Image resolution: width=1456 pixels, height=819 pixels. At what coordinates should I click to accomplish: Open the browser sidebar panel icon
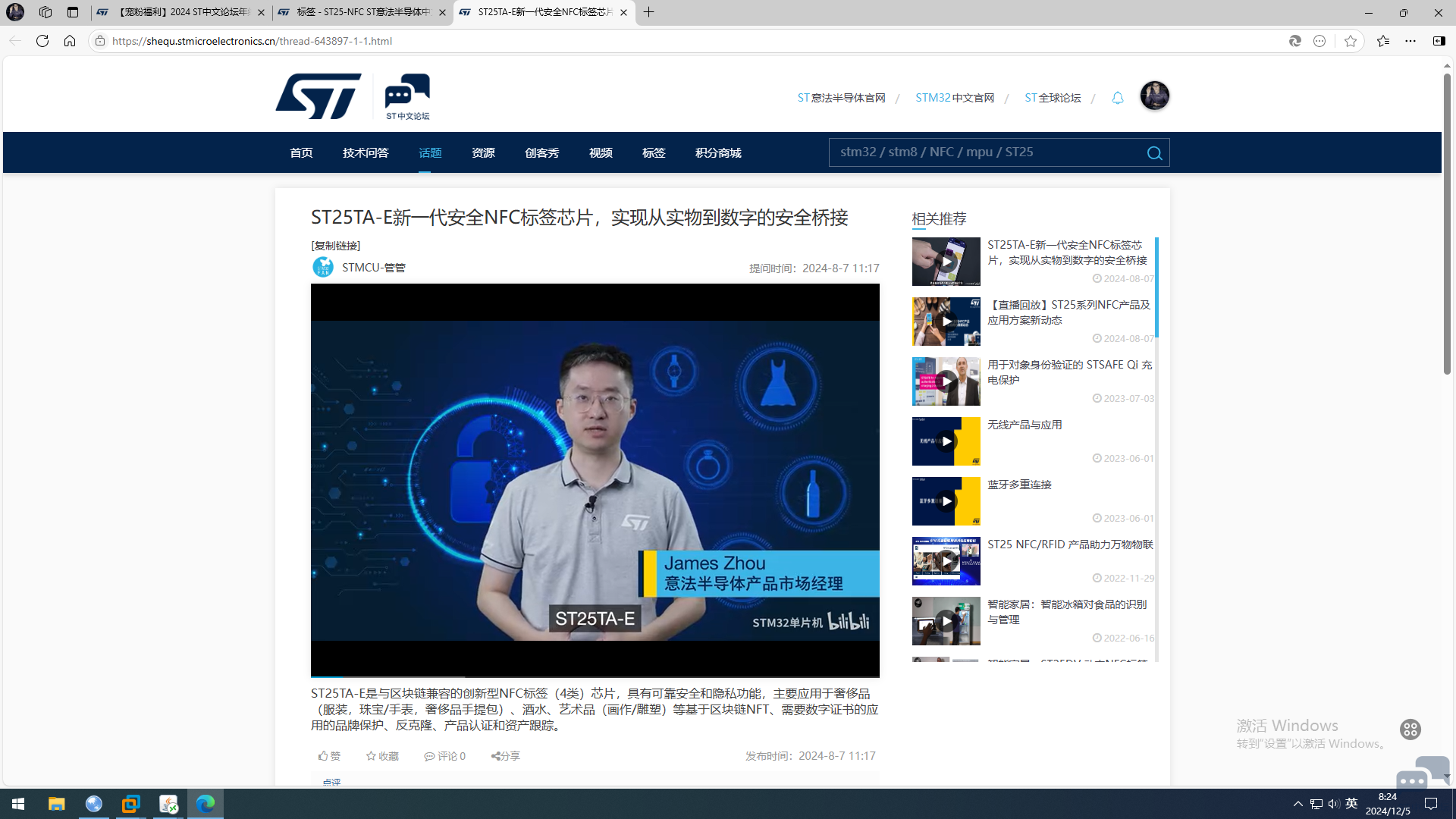[1439, 41]
